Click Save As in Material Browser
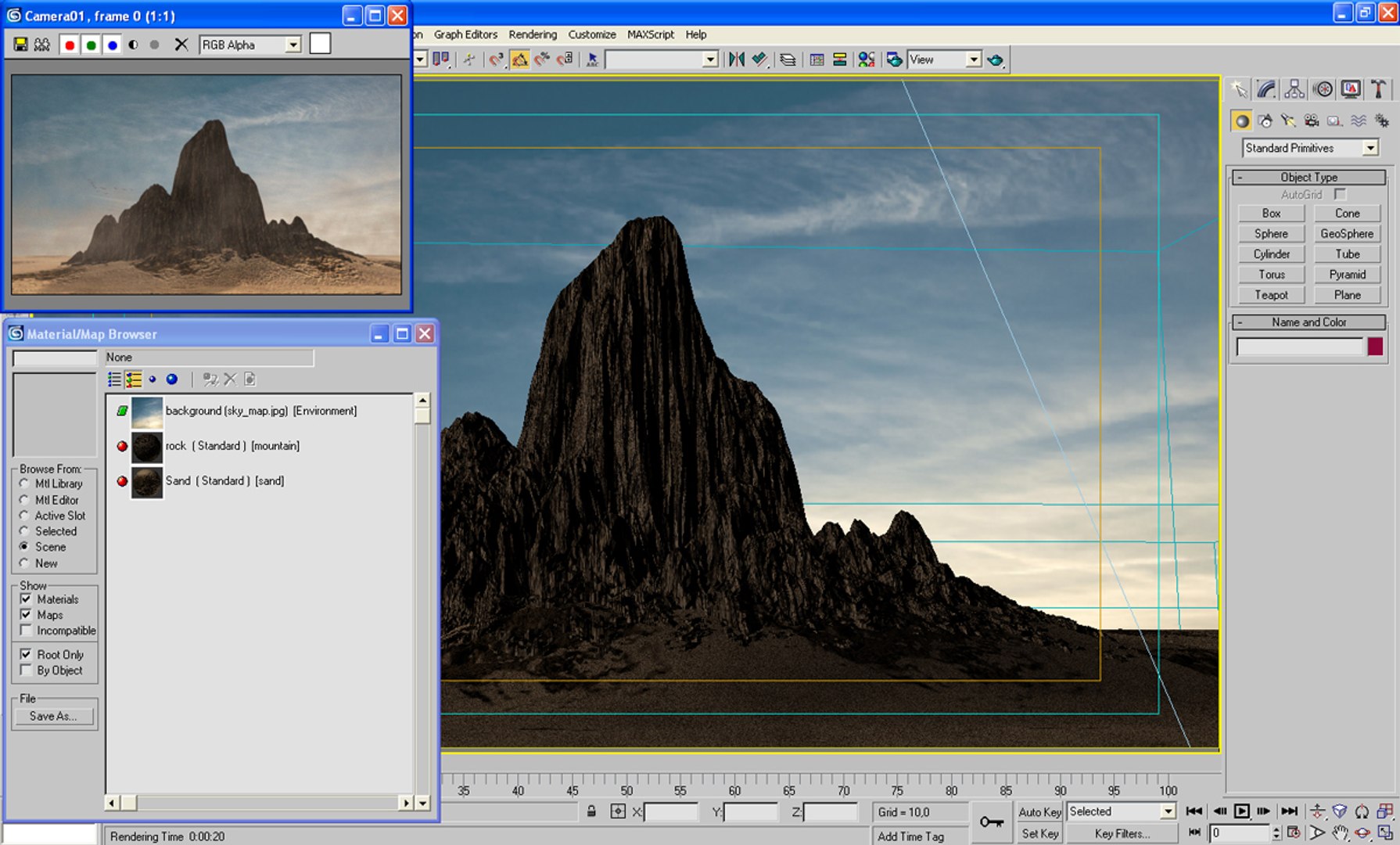Screen dimensions: 1400x845 [53, 716]
